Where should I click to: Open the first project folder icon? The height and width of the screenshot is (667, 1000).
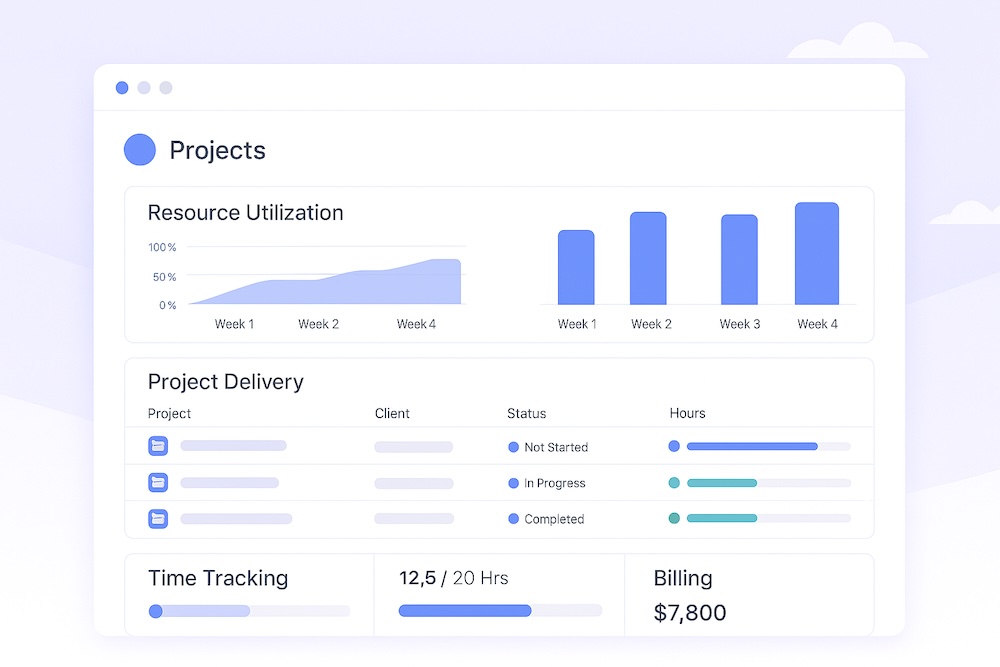tap(158, 446)
